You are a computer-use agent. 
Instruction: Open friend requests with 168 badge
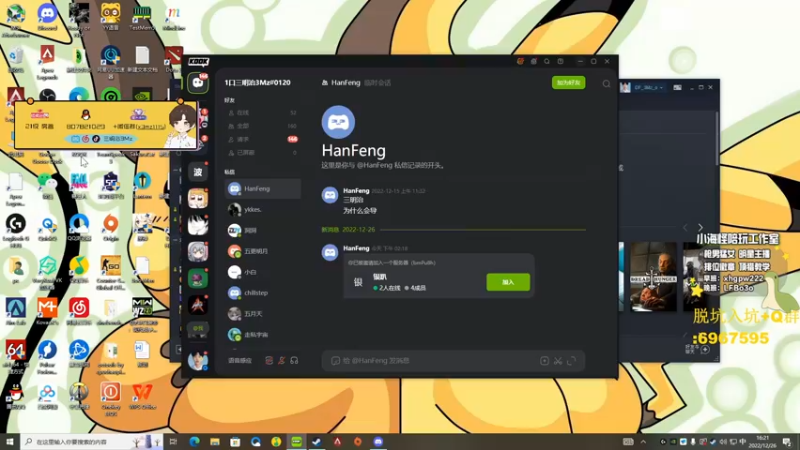tap(263, 139)
